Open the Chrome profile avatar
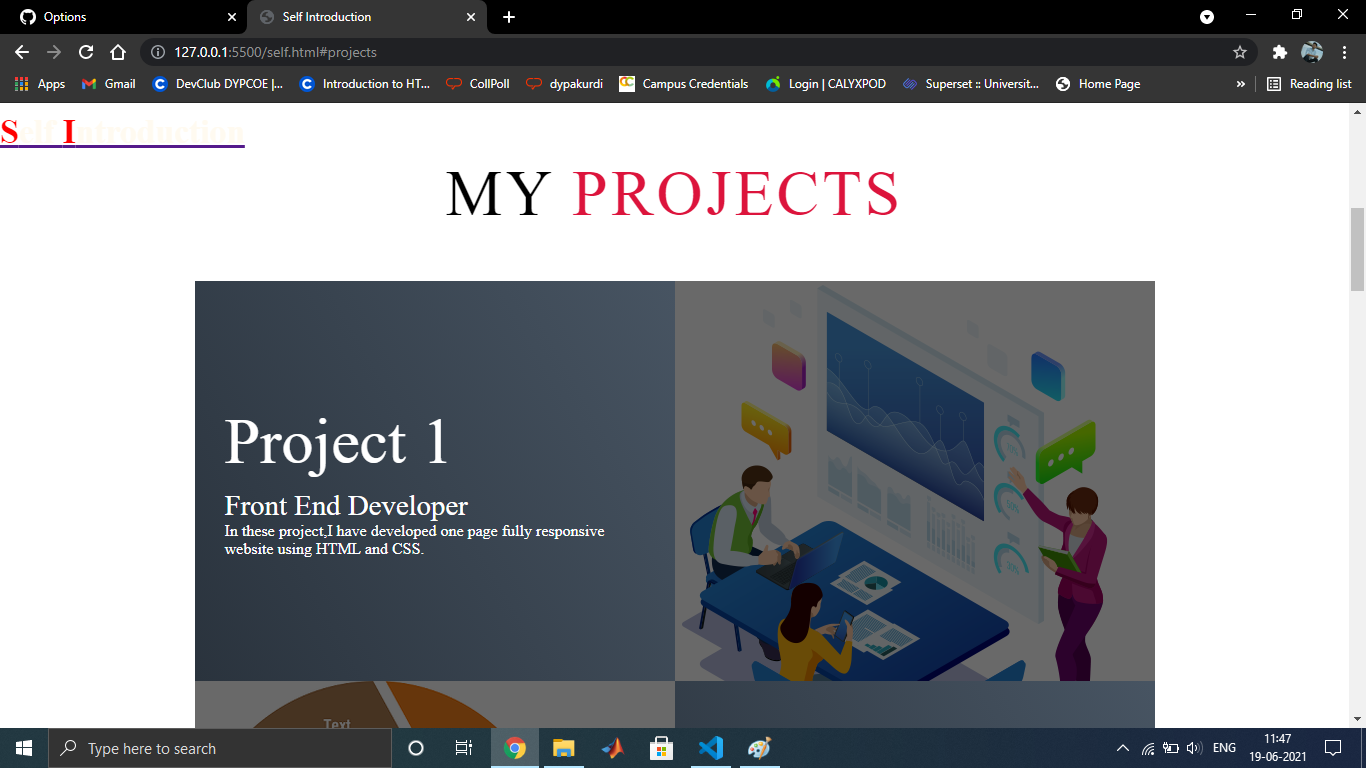Viewport: 1366px width, 768px height. (x=1312, y=52)
